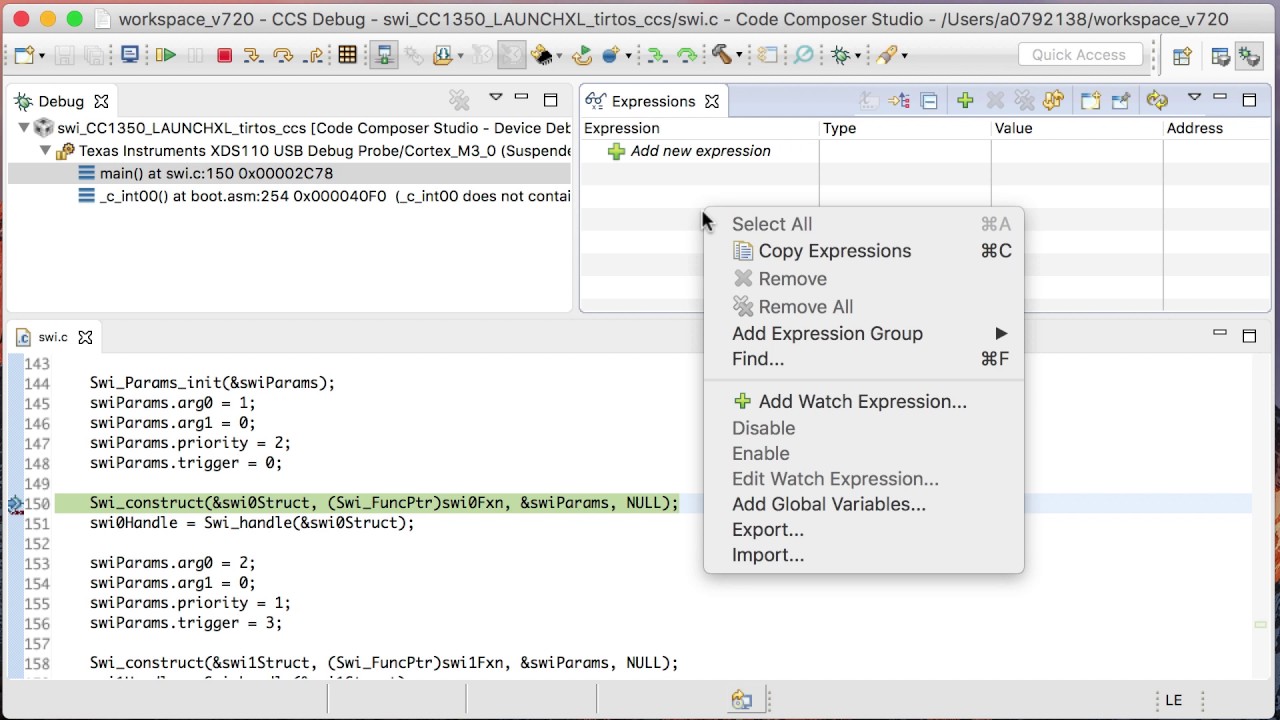Minimize the Debug view panel
Screen dimensions: 1280x720
(521, 97)
